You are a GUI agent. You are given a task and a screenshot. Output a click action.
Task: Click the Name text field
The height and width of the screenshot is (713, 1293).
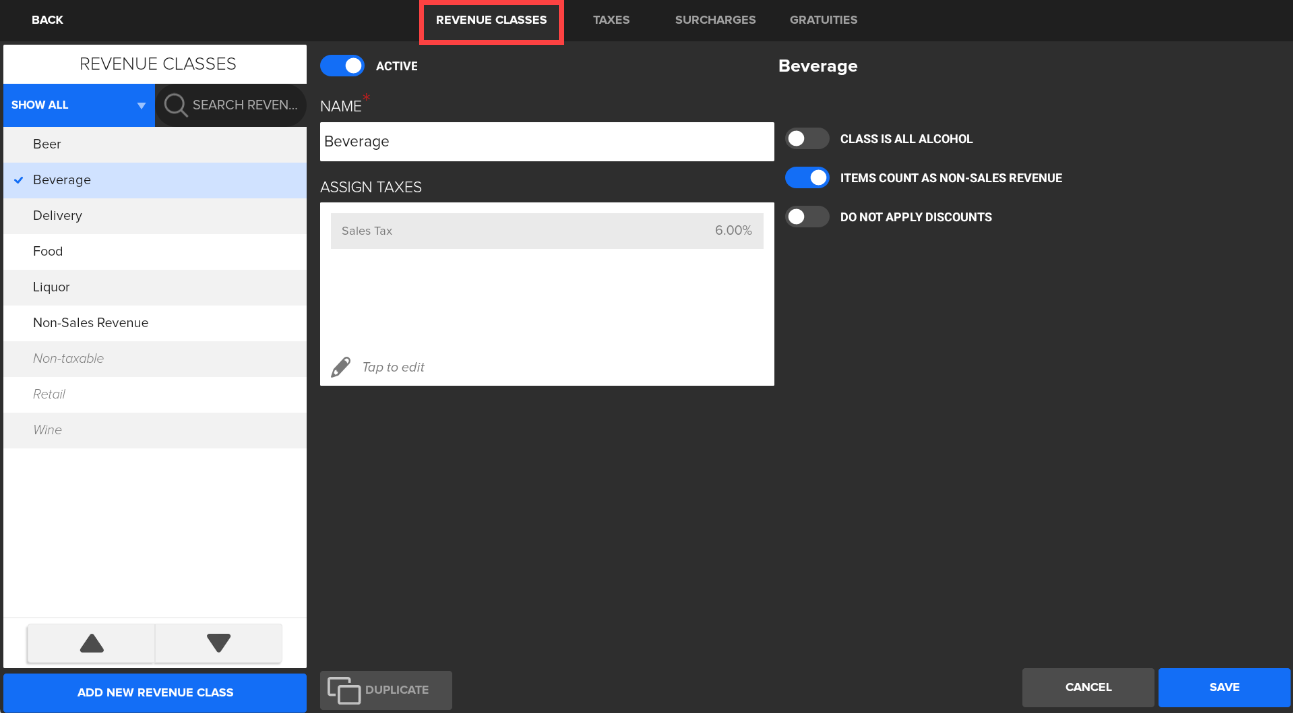(546, 142)
